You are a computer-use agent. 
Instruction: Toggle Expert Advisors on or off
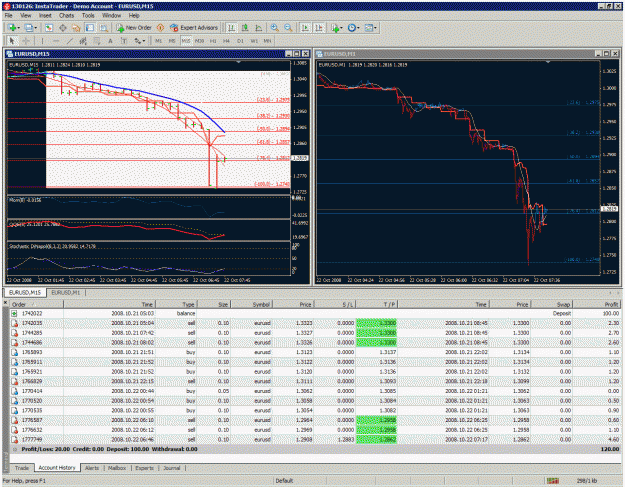194,27
